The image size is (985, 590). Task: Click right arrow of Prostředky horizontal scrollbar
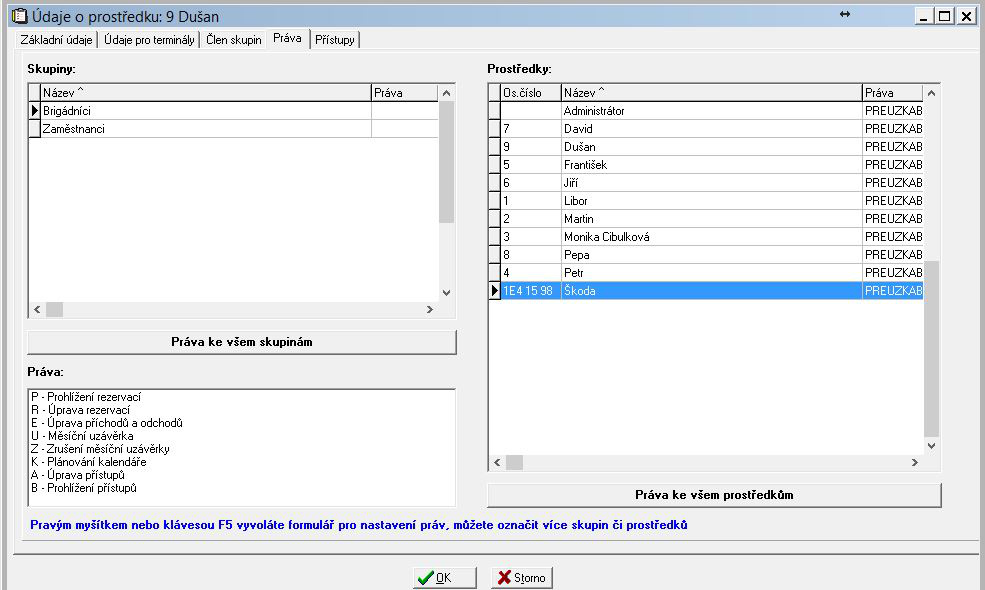(x=914, y=463)
